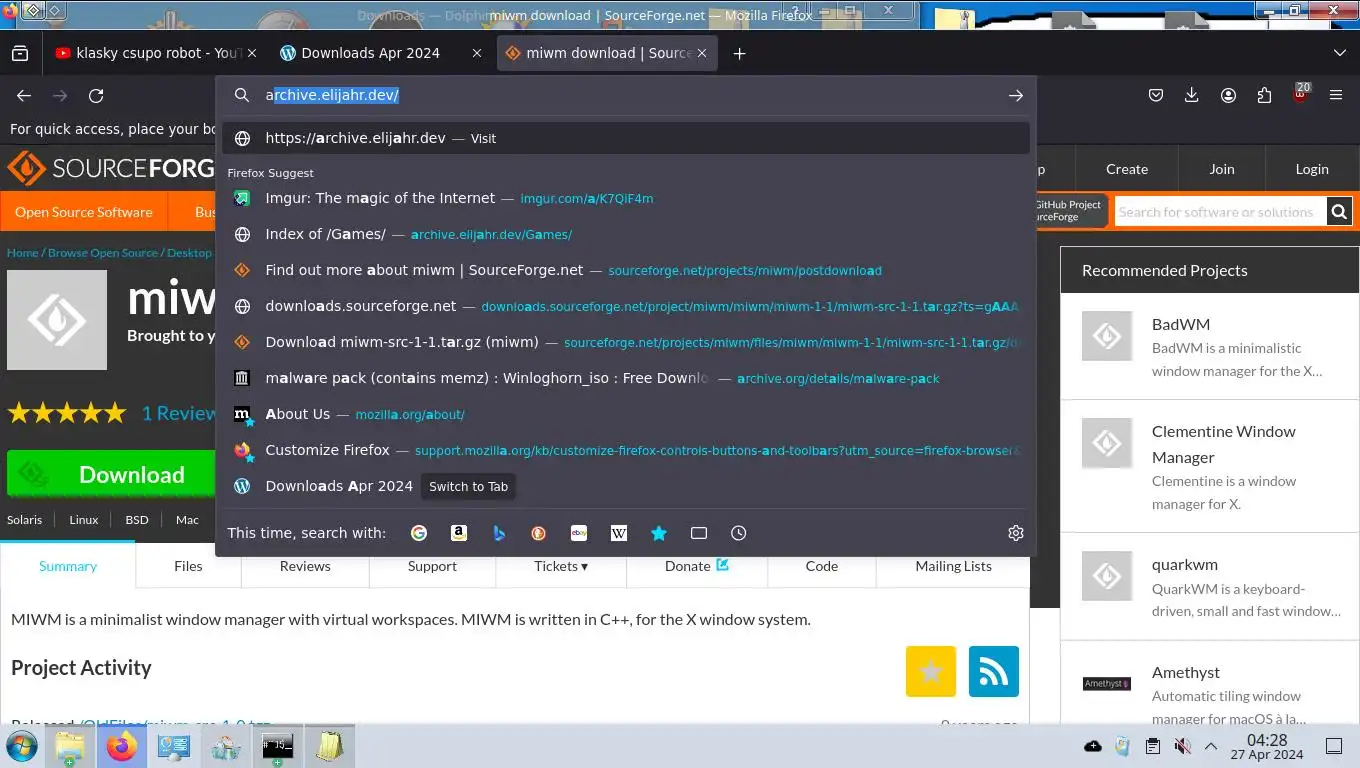The width and height of the screenshot is (1360, 768).
Task: Search this time with Google
Action: pos(419,533)
